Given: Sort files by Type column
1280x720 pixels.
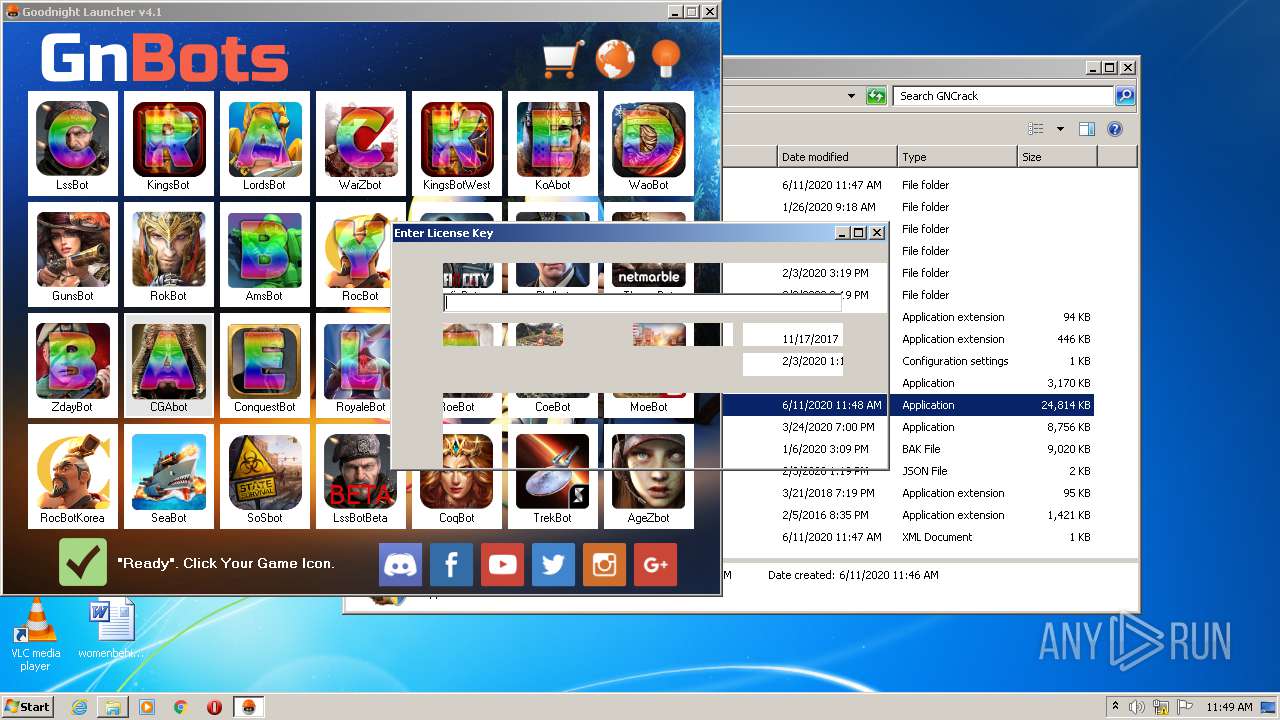Looking at the screenshot, I should (957, 157).
